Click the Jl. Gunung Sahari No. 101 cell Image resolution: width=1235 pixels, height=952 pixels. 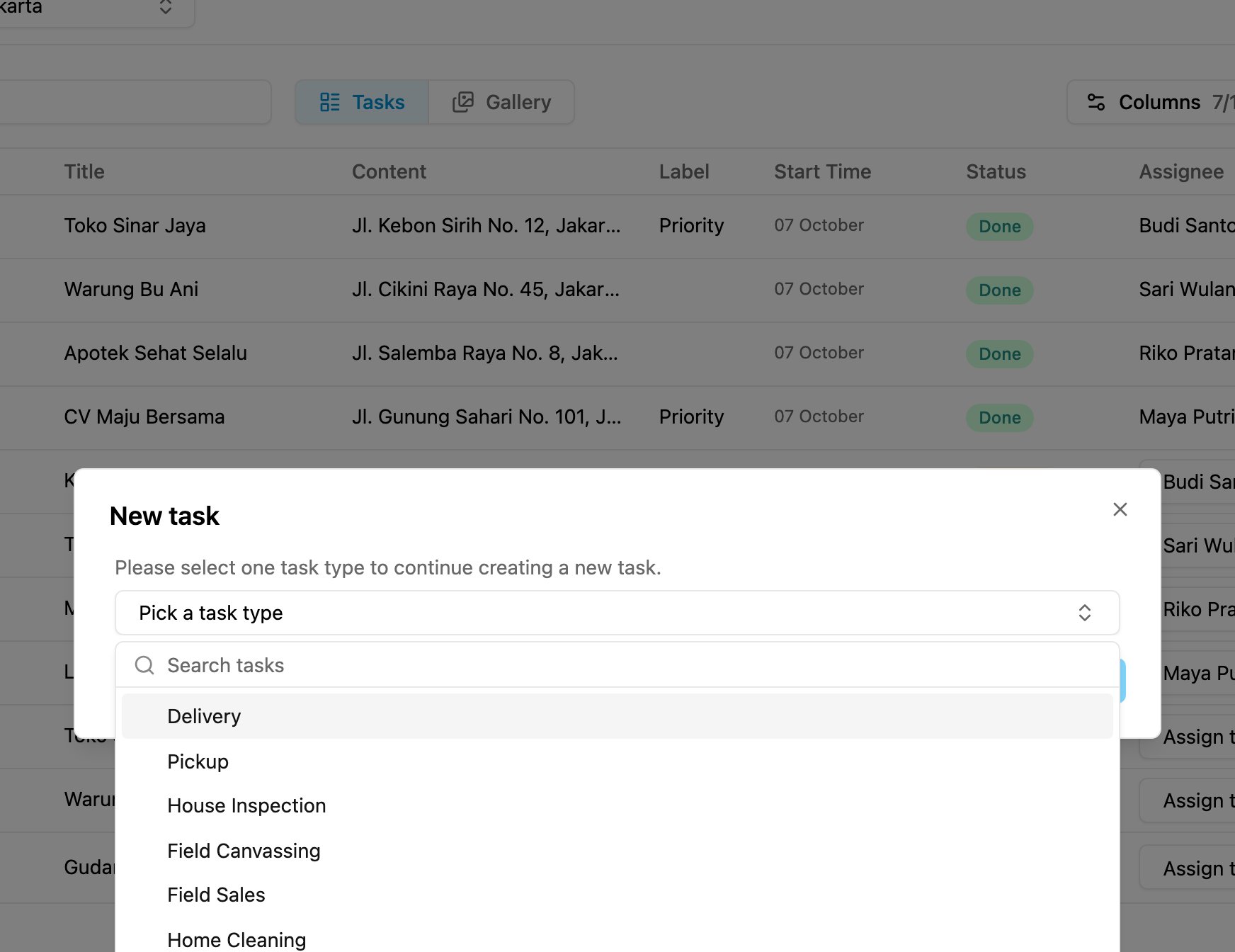486,416
